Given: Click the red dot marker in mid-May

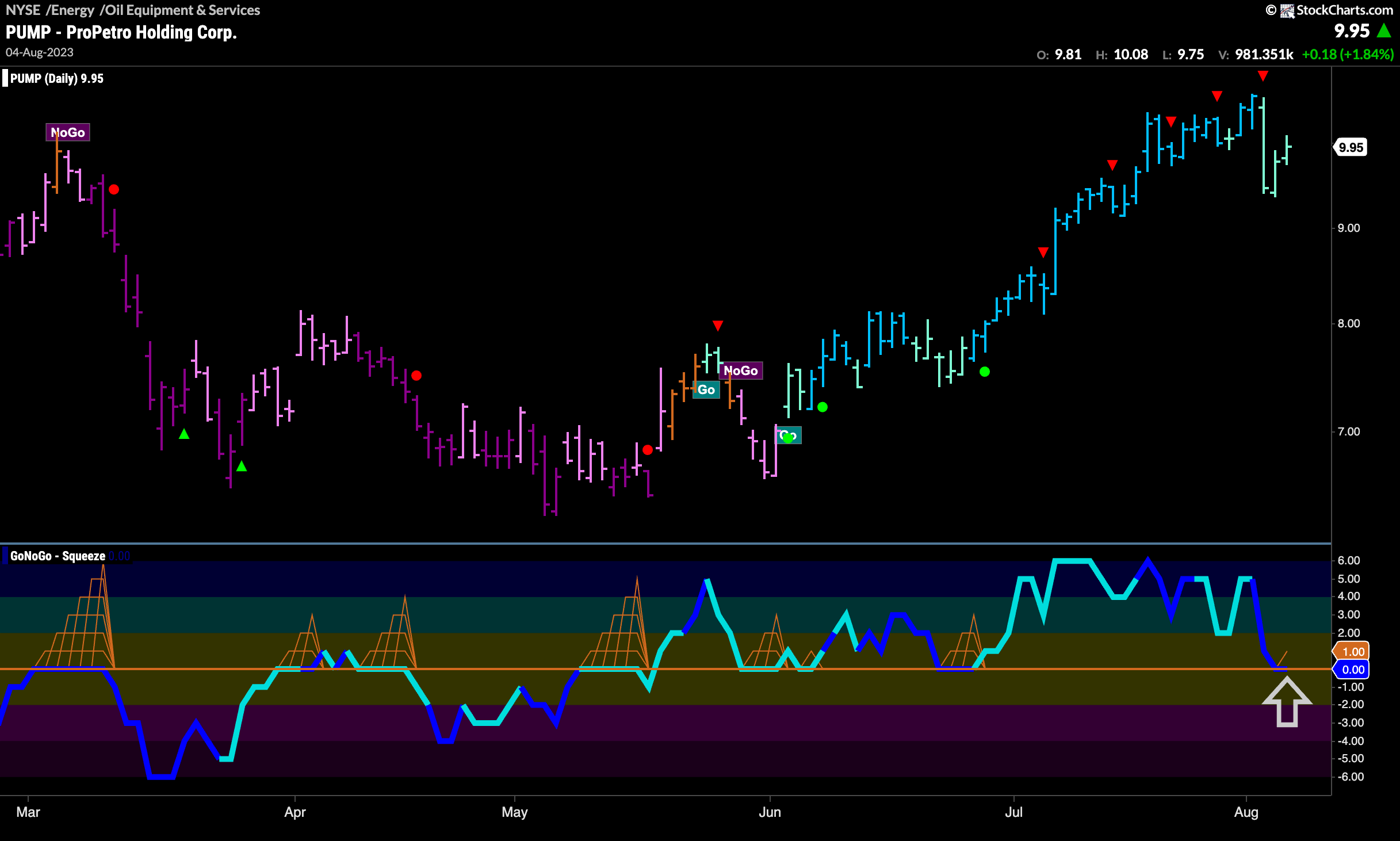Looking at the screenshot, I should coord(648,450).
